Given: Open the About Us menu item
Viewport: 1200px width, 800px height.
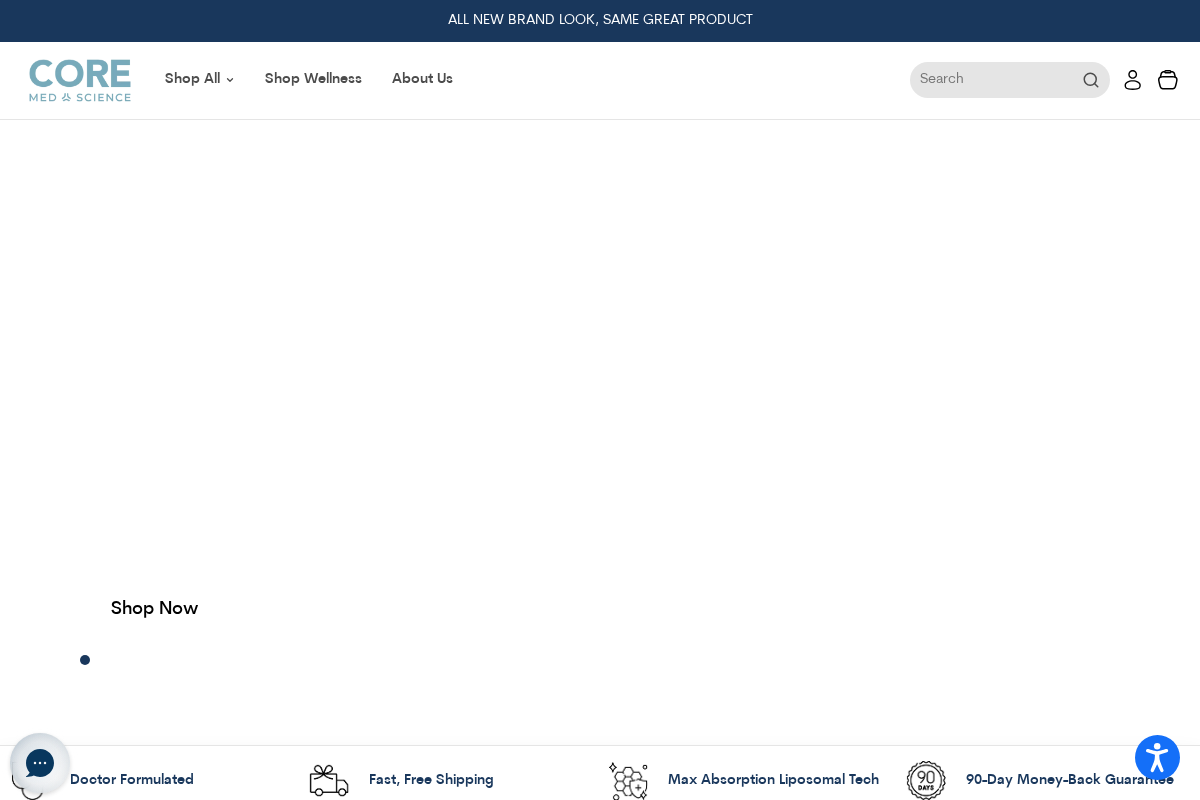Looking at the screenshot, I should point(422,80).
